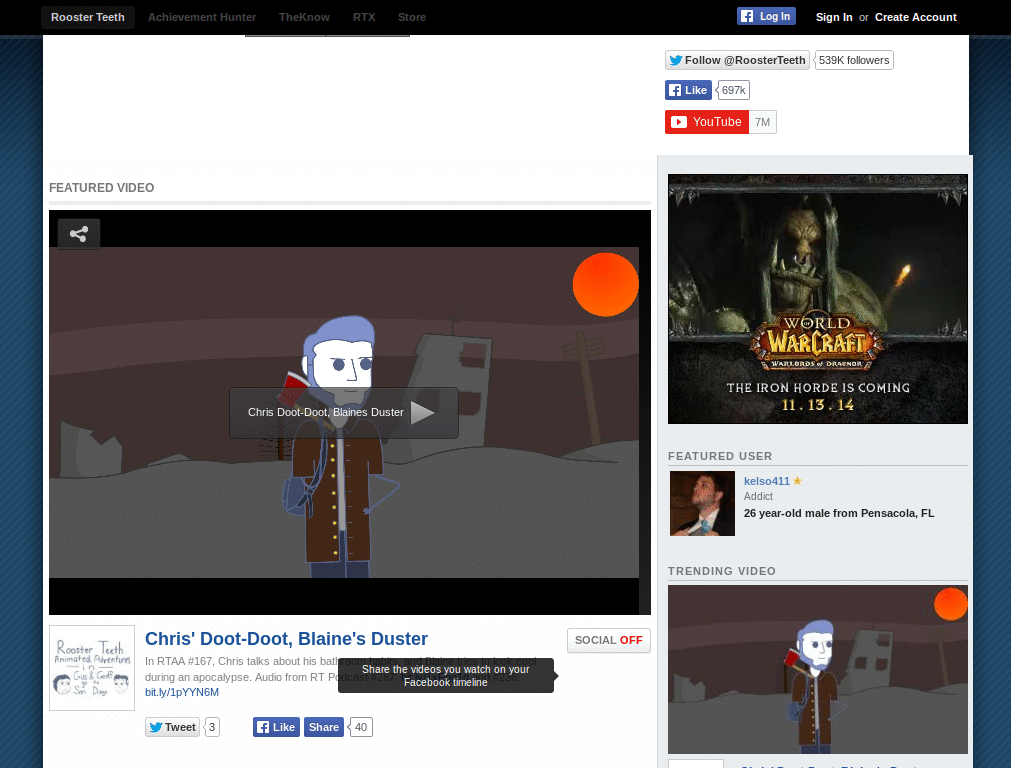Tweet this featured video
This screenshot has width=1024, height=768.
point(172,728)
